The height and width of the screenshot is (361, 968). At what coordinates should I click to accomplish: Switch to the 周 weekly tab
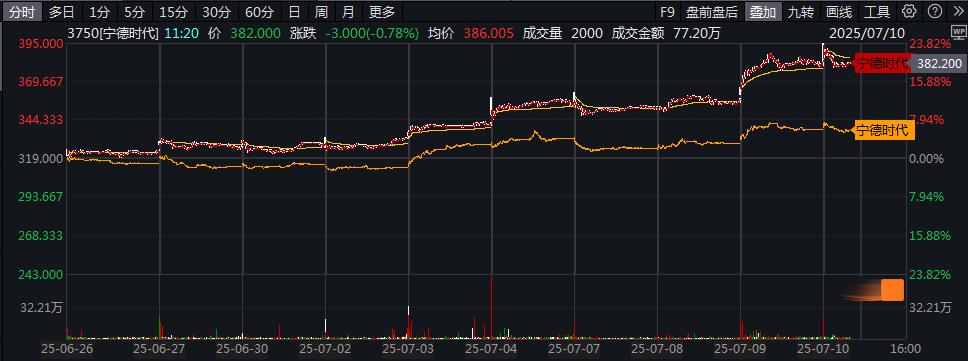321,11
